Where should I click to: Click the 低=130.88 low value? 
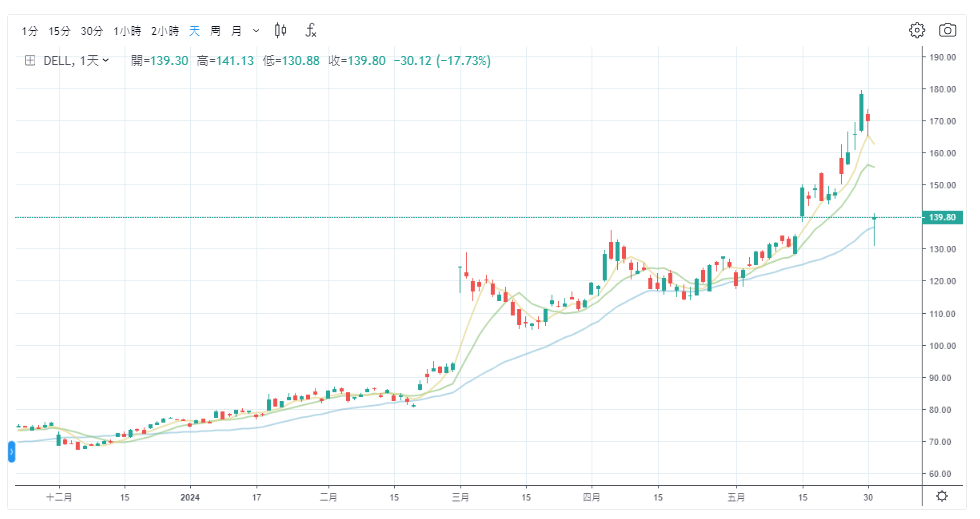click(291, 61)
